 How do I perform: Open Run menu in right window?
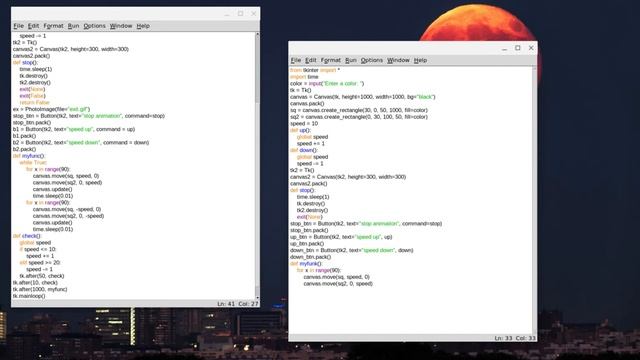coord(351,60)
